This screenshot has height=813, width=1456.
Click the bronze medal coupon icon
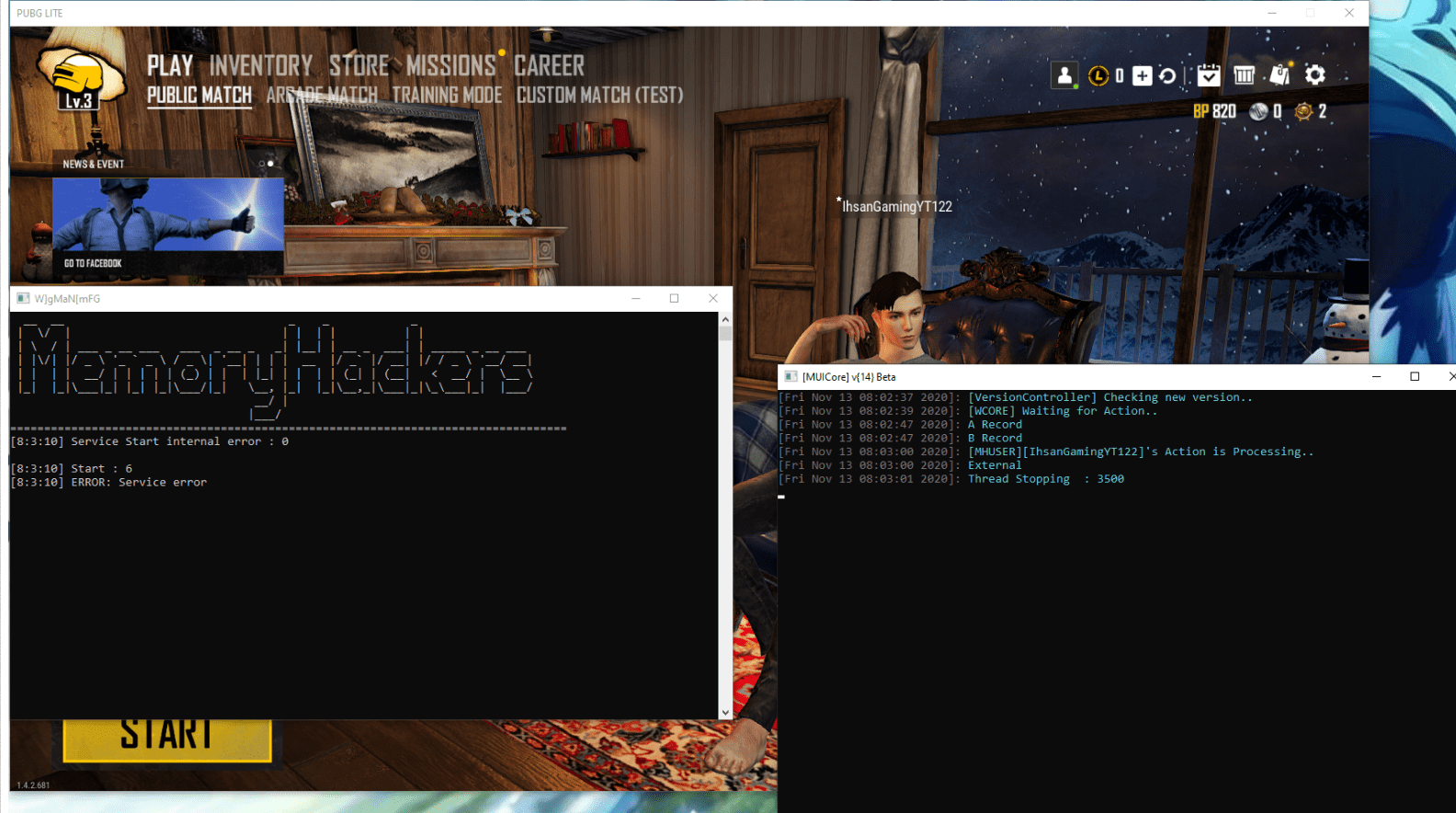pyautogui.click(x=1303, y=111)
